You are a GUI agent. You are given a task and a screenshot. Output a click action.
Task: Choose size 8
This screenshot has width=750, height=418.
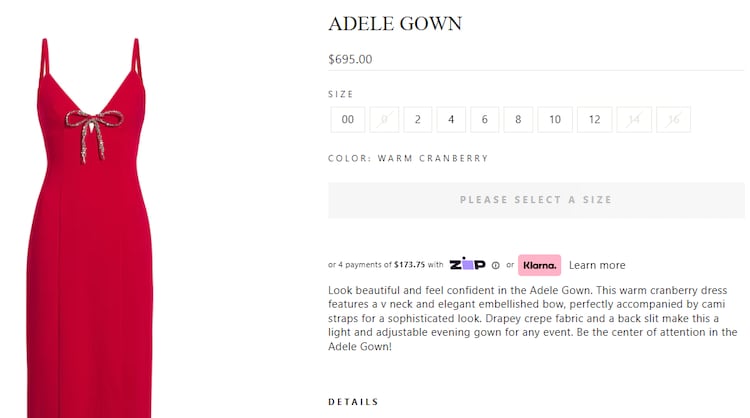click(518, 120)
